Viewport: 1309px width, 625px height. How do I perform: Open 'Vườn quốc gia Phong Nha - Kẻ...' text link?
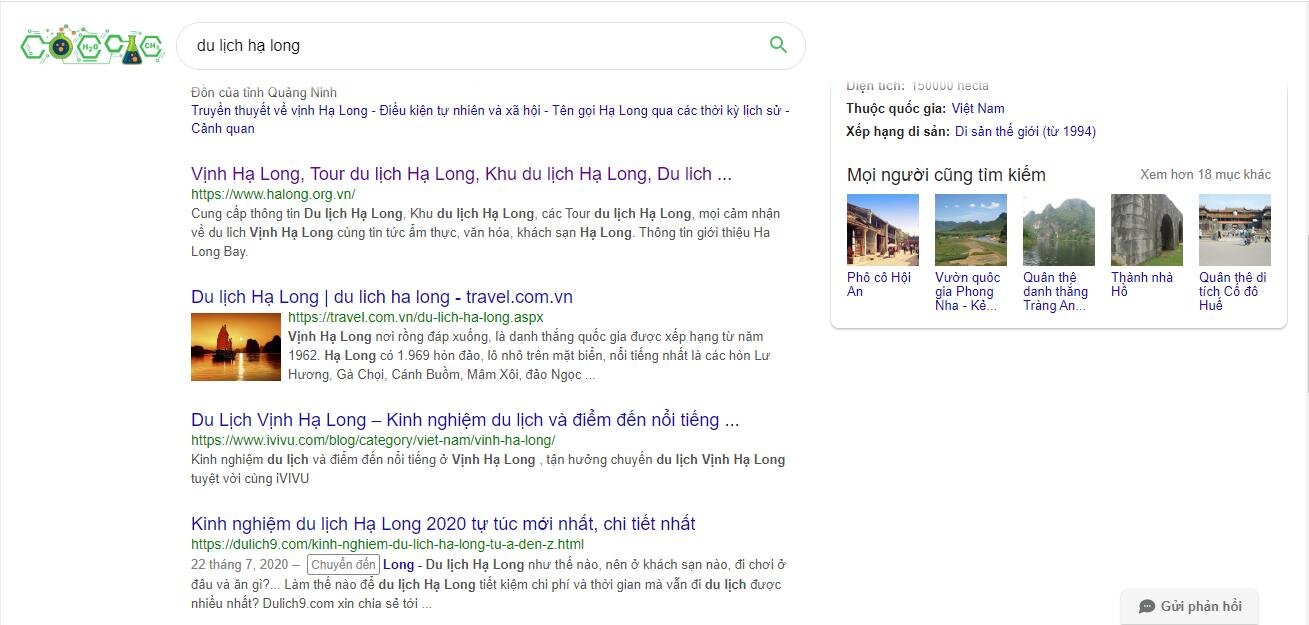[968, 291]
